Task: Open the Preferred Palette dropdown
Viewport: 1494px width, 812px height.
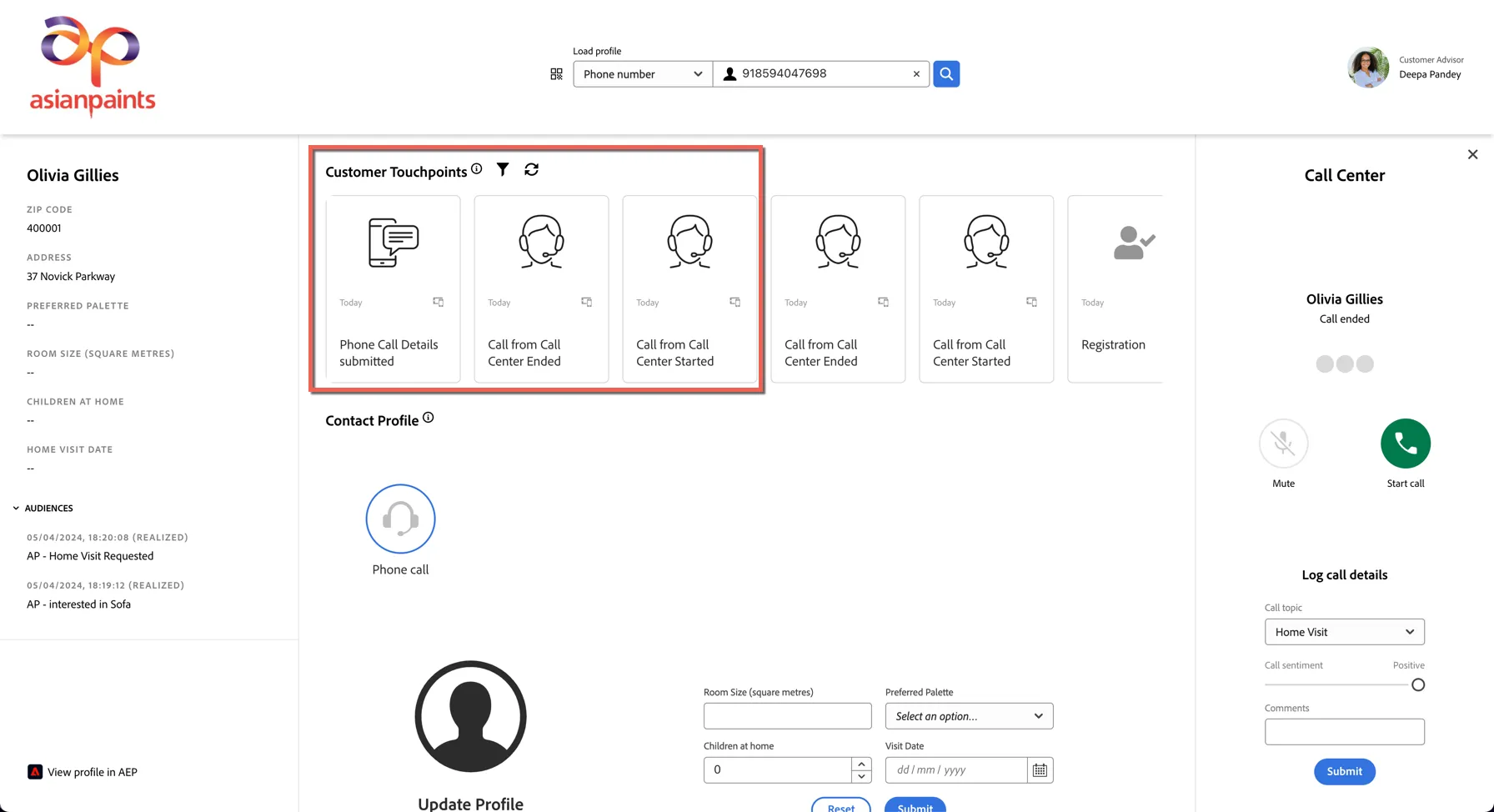Action: pyautogui.click(x=970, y=716)
